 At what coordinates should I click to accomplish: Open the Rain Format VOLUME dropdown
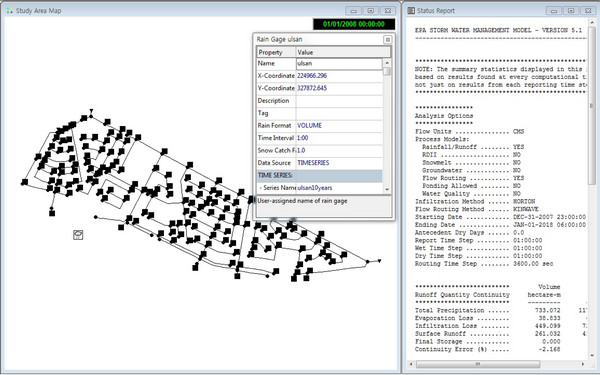339,126
